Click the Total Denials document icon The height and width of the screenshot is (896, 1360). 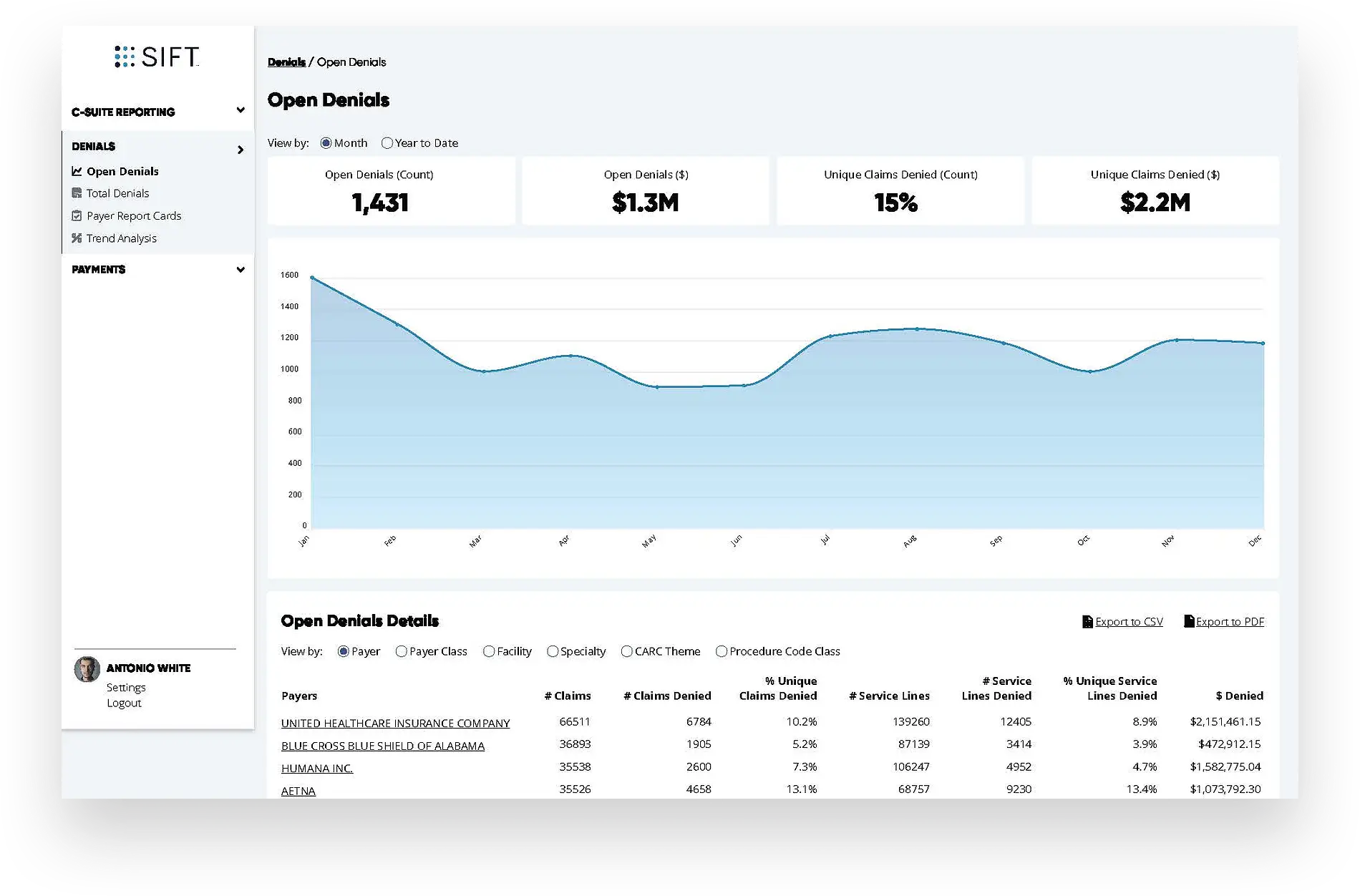pos(77,193)
